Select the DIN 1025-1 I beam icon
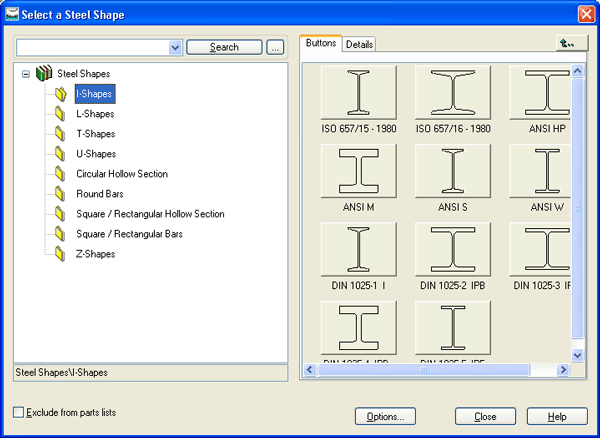 coord(359,250)
